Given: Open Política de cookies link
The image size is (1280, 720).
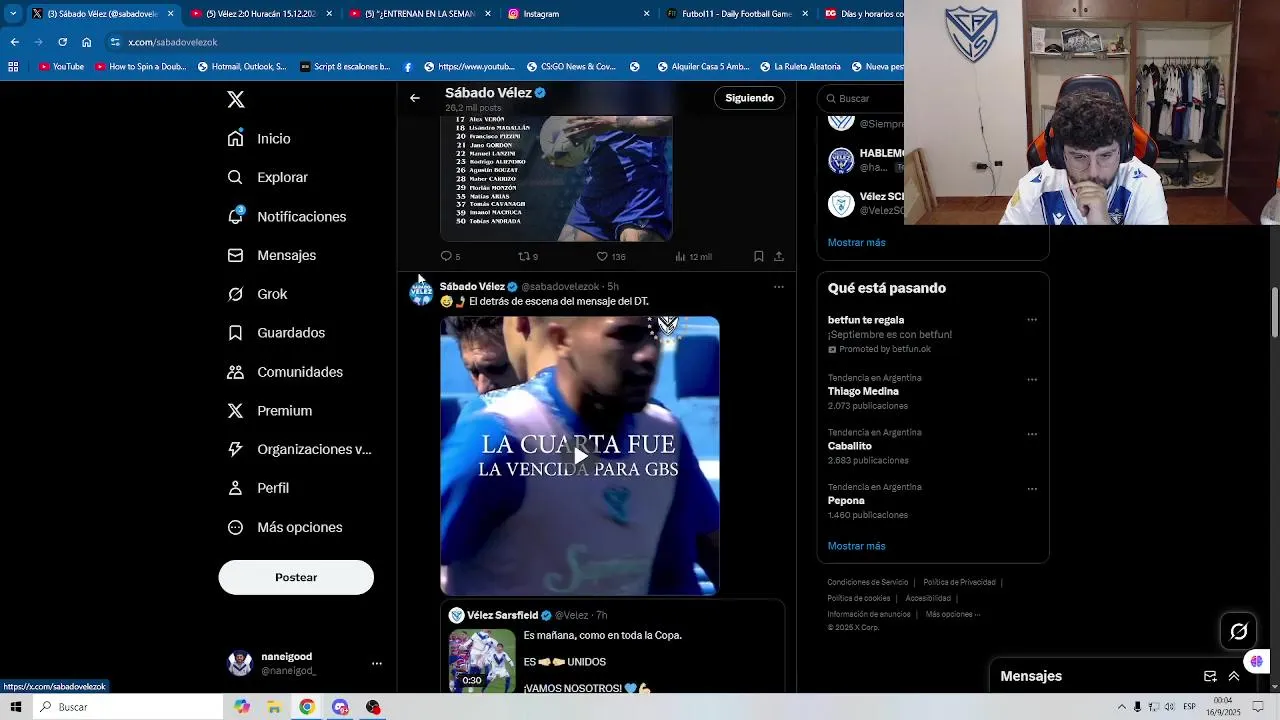Looking at the screenshot, I should (x=859, y=598).
